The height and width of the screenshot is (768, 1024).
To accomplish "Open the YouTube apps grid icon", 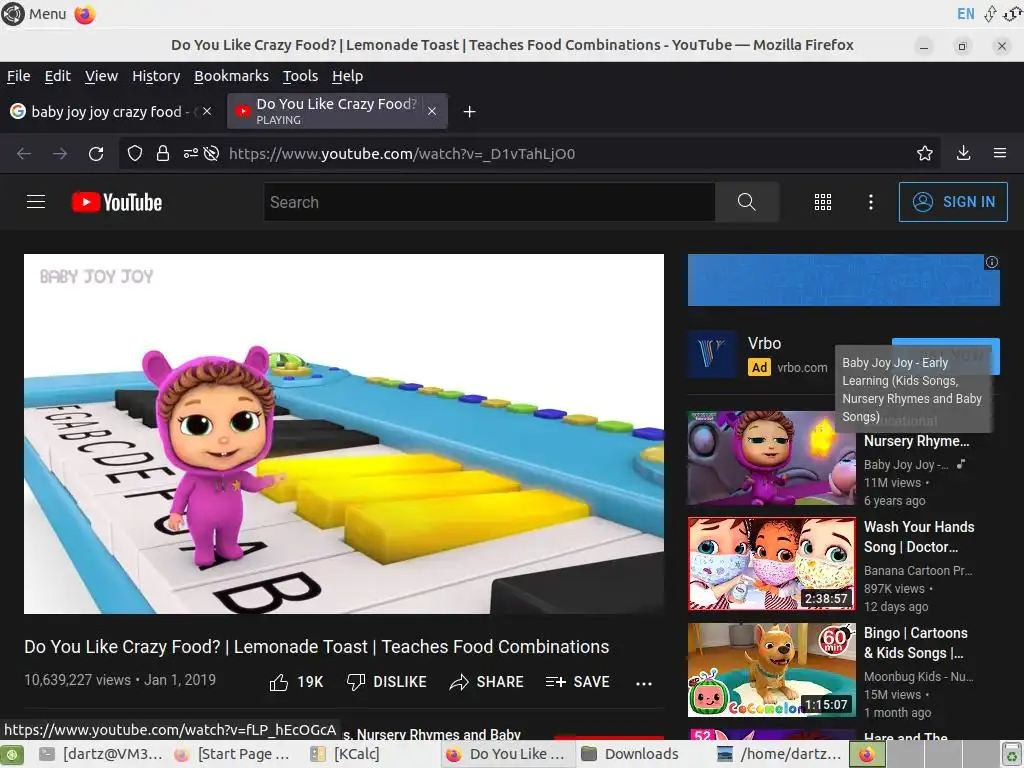I will (x=823, y=202).
